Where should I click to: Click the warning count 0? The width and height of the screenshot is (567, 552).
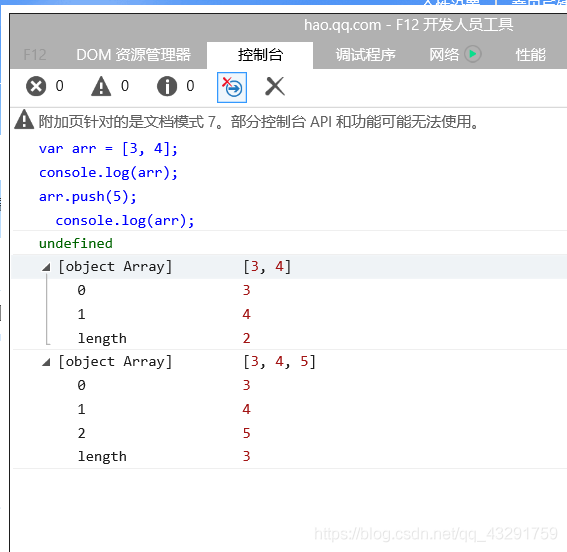125,86
